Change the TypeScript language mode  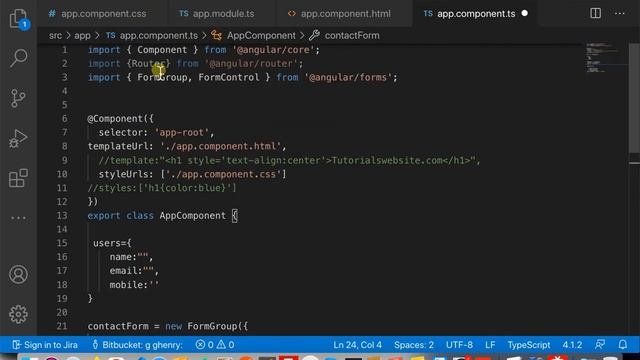click(x=529, y=345)
